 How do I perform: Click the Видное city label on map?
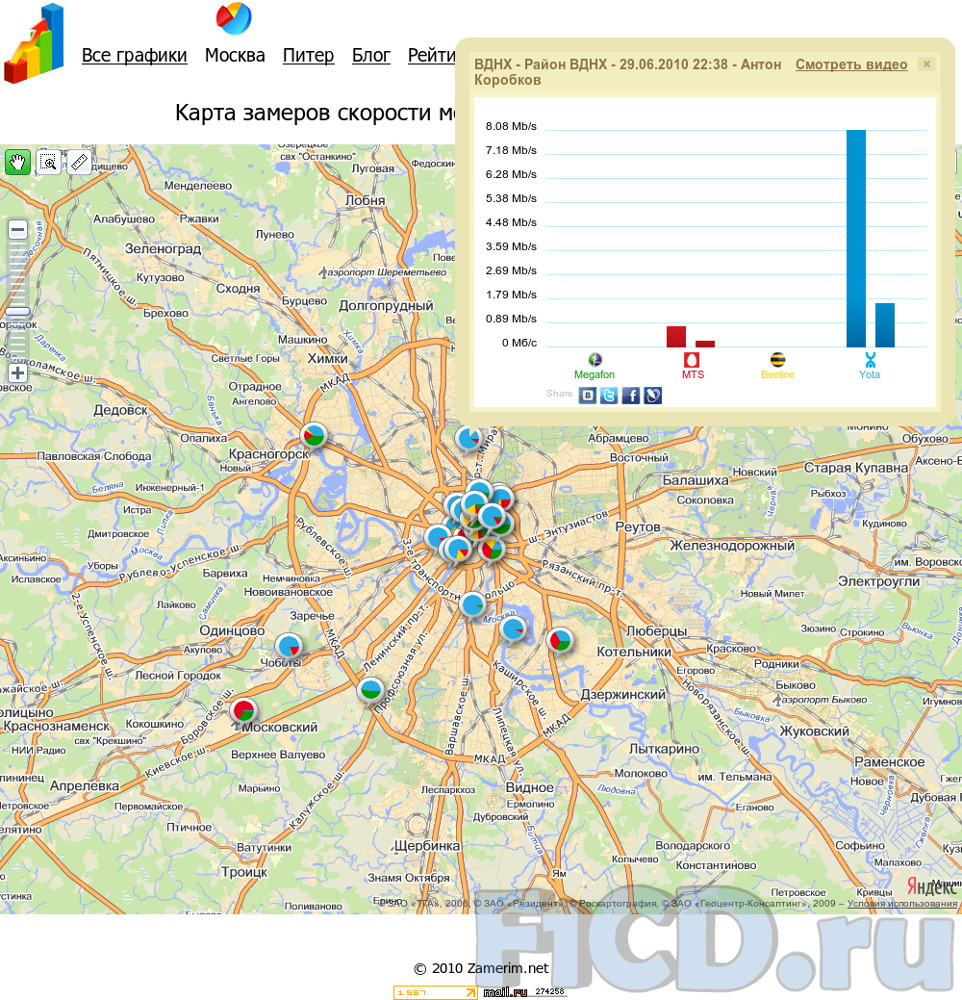tap(530, 788)
